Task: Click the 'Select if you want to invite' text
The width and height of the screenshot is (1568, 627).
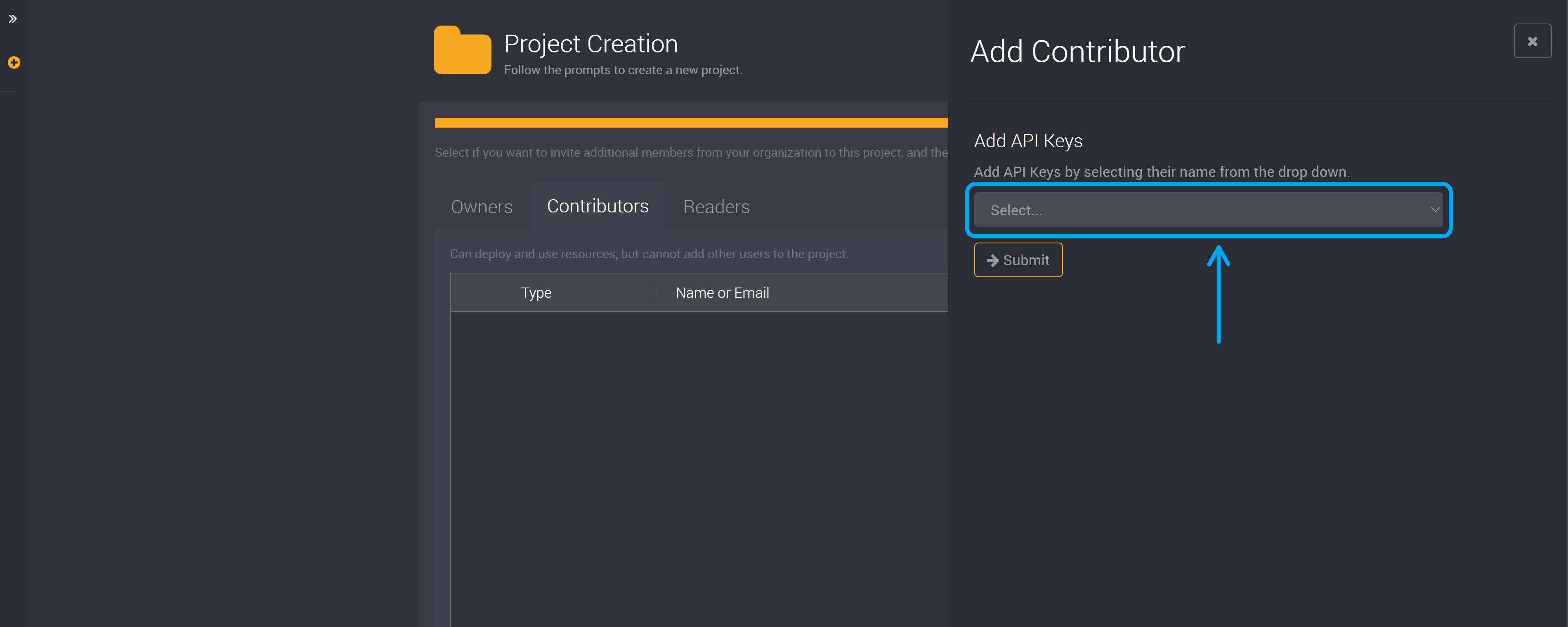Action: coord(691,152)
